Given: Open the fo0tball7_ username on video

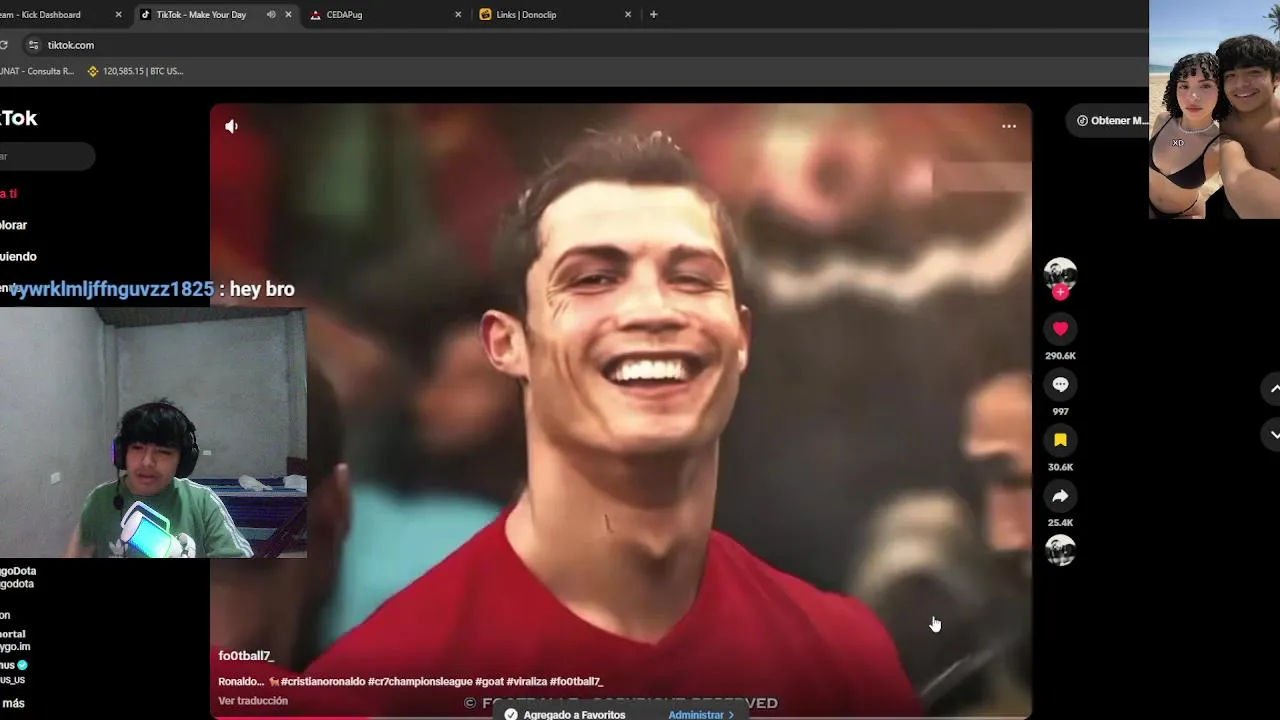Looking at the screenshot, I should 246,656.
